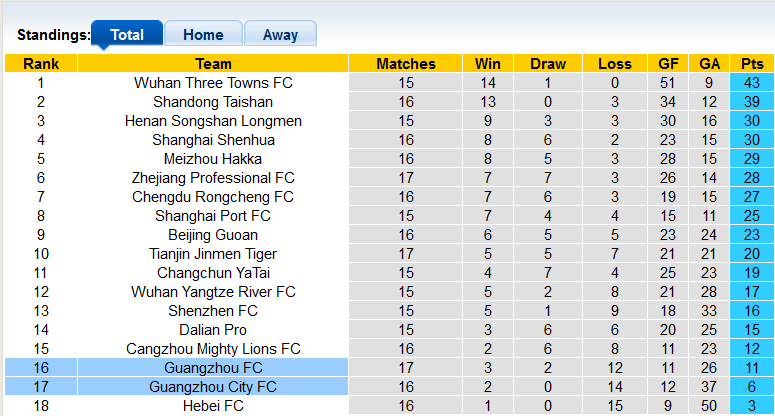Open the Home standings tab

coord(203,34)
